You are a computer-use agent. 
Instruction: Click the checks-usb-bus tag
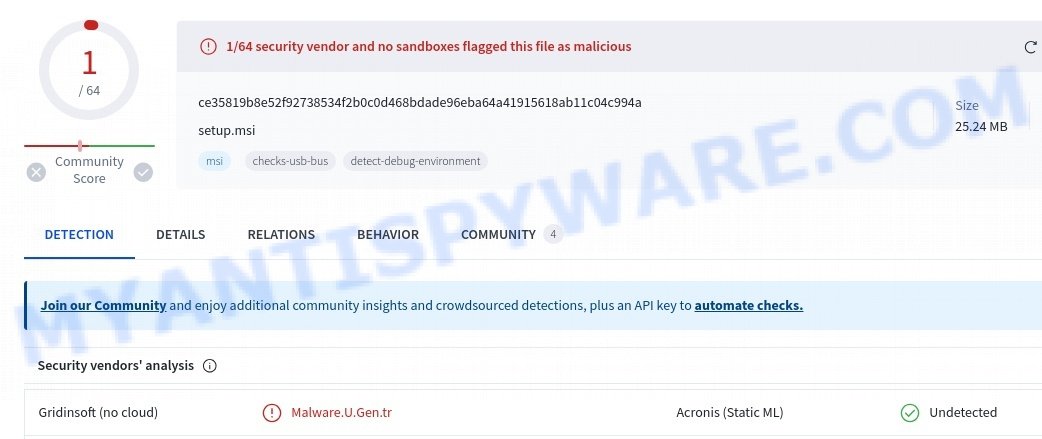click(290, 161)
